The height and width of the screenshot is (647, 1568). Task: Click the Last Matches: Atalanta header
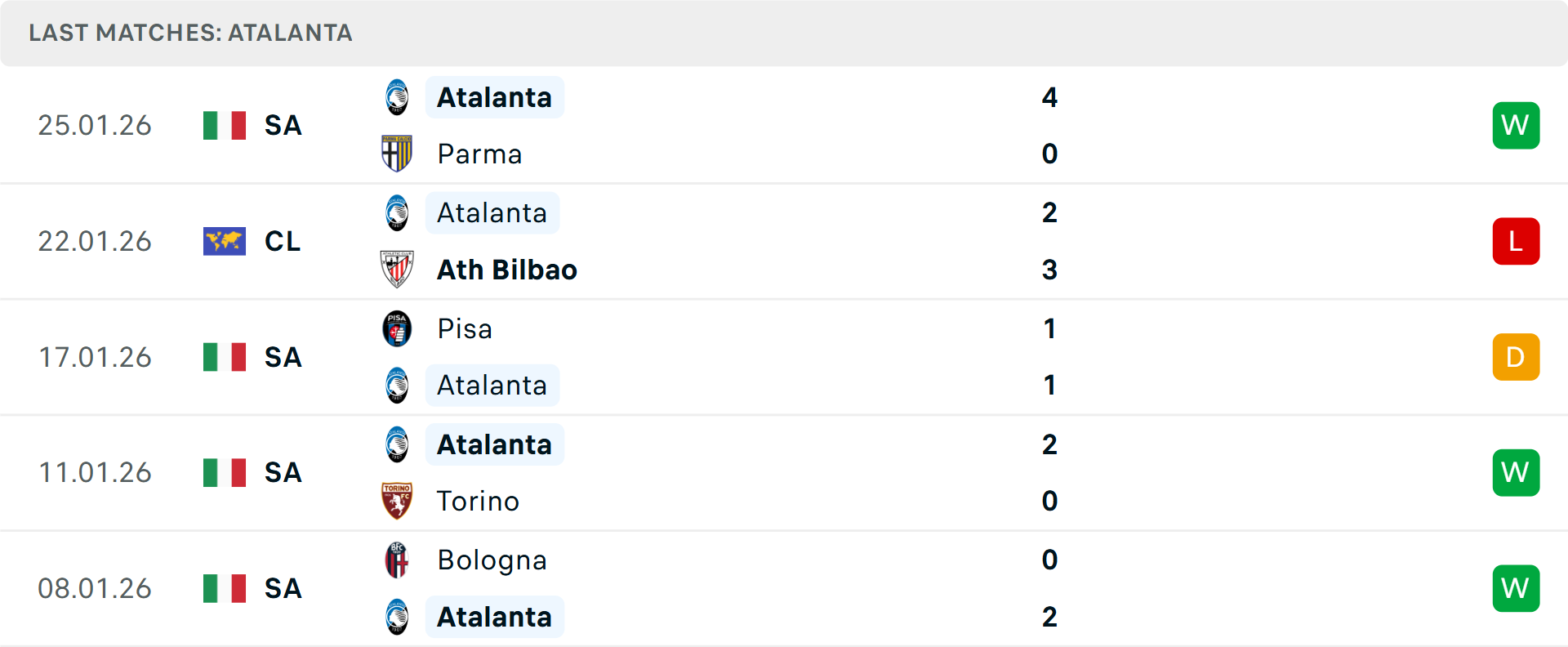pyautogui.click(x=190, y=33)
